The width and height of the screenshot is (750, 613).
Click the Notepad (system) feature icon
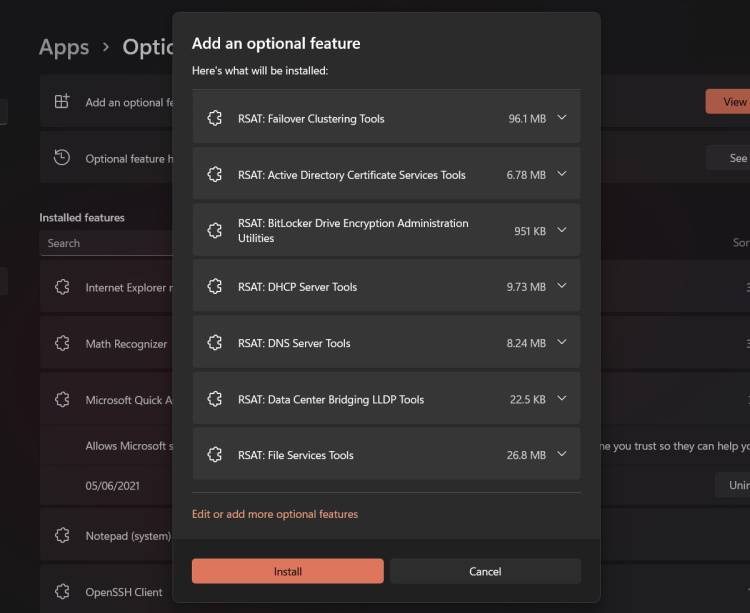coord(62,536)
